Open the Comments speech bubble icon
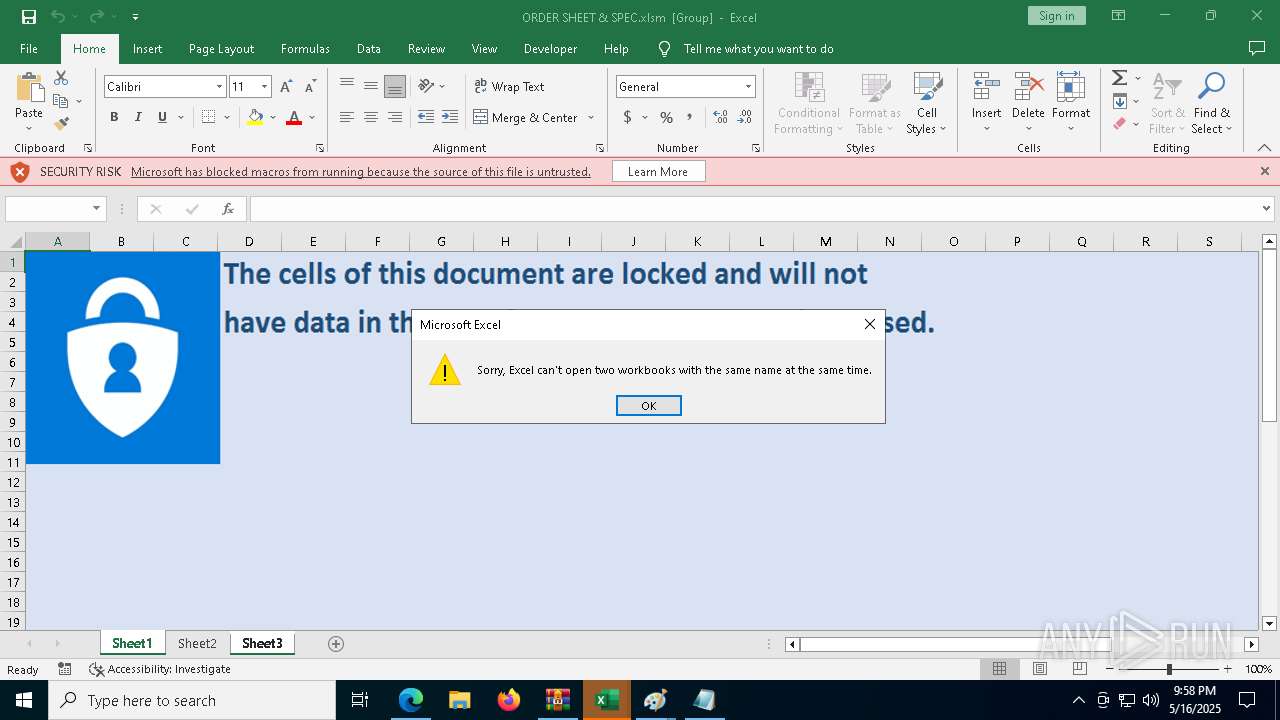Viewport: 1280px width, 720px height. (x=1257, y=48)
